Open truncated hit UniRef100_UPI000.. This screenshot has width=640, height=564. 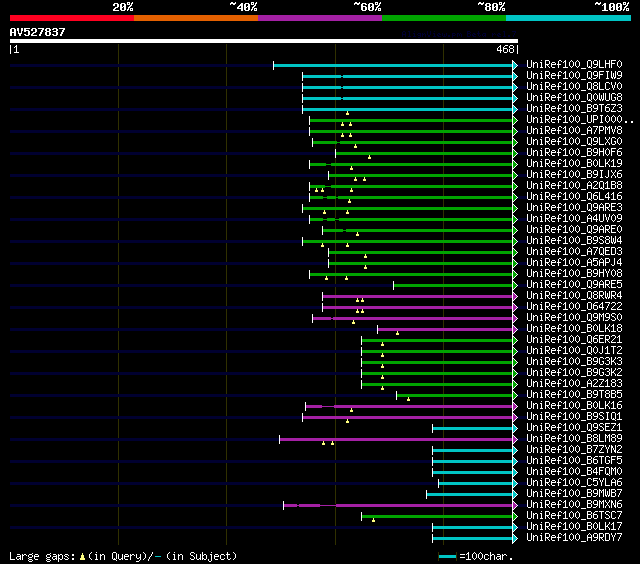point(580,120)
